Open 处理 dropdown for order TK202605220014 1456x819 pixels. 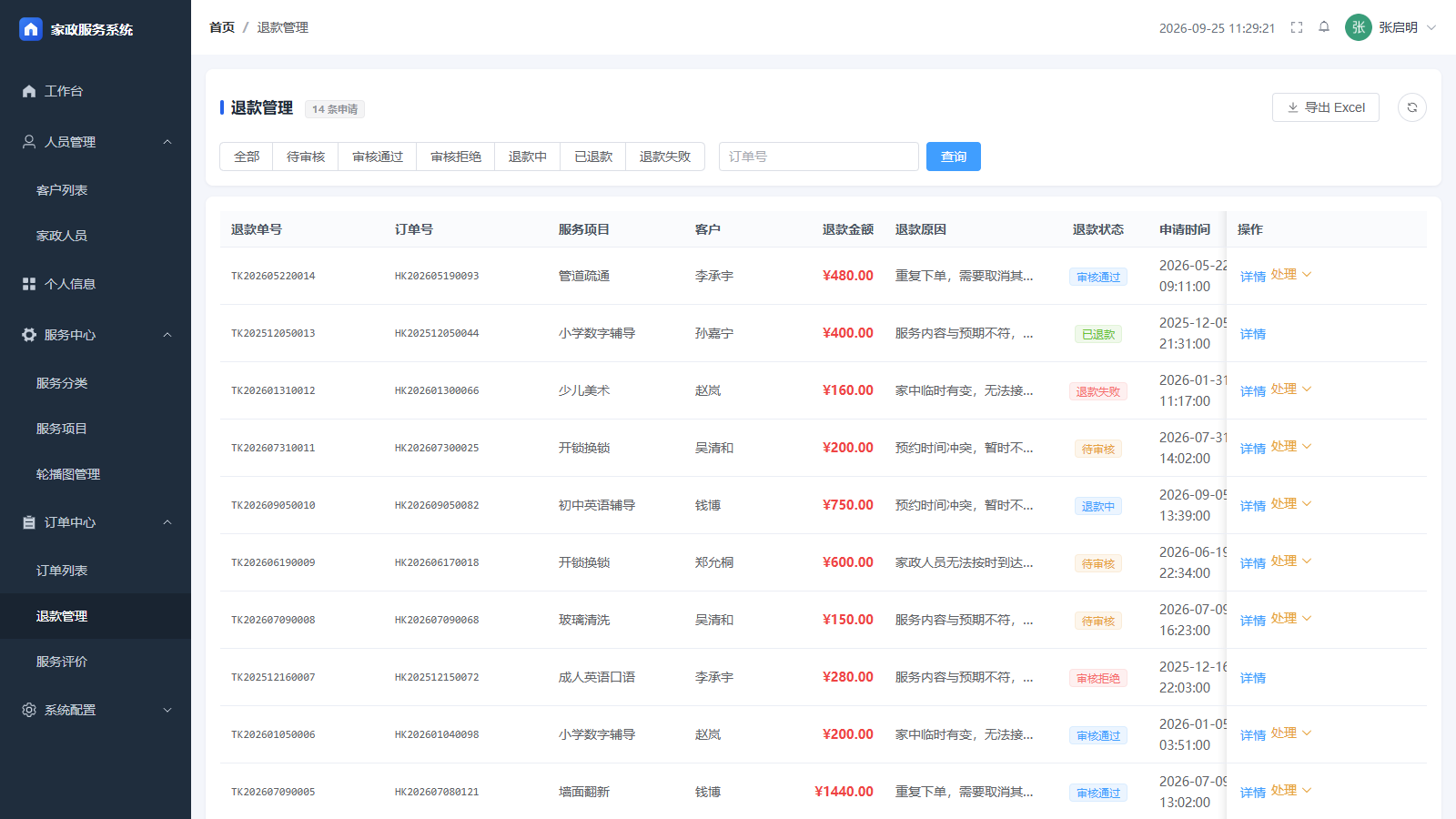click(1291, 275)
